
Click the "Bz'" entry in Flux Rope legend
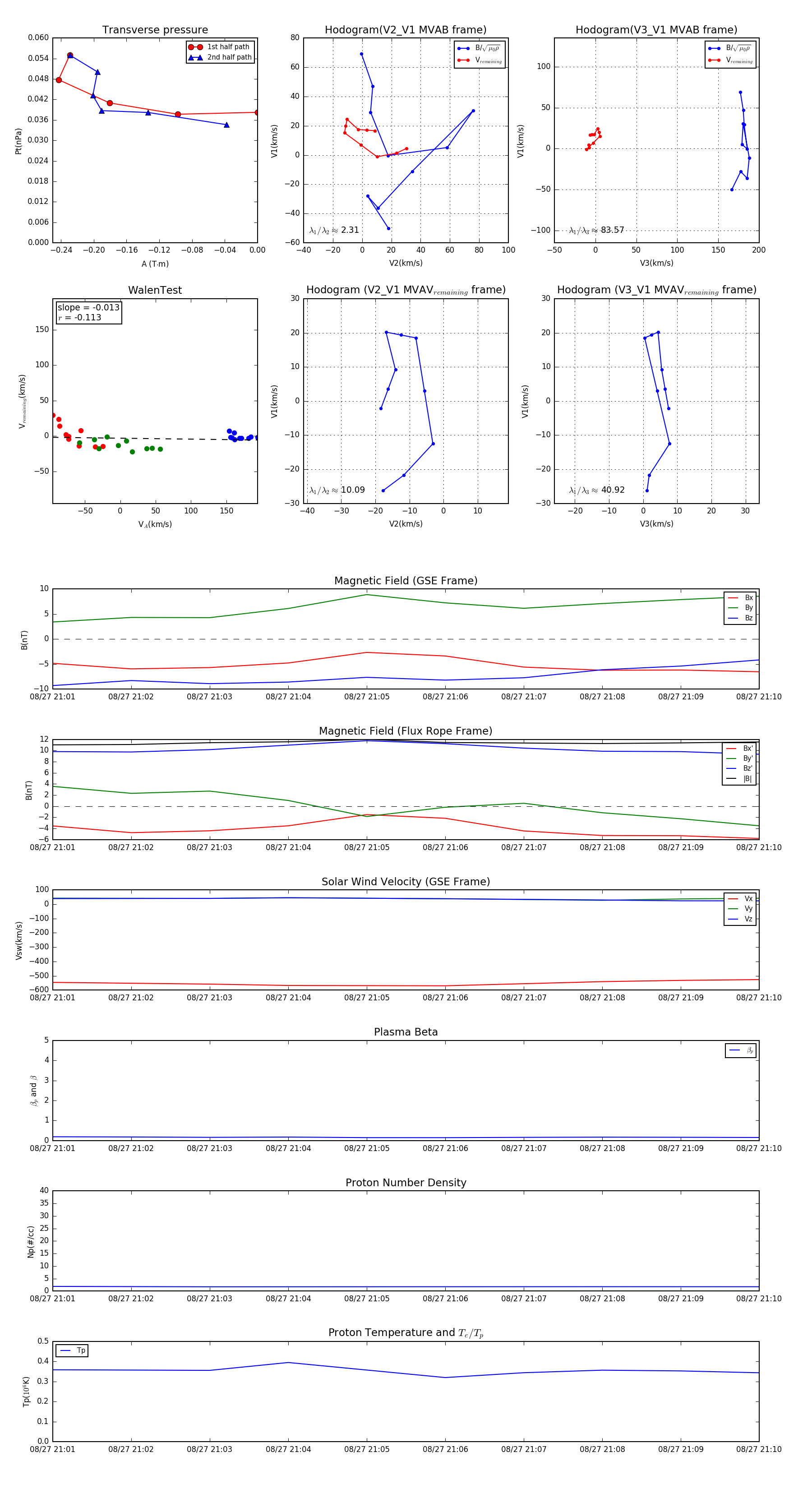point(740,768)
